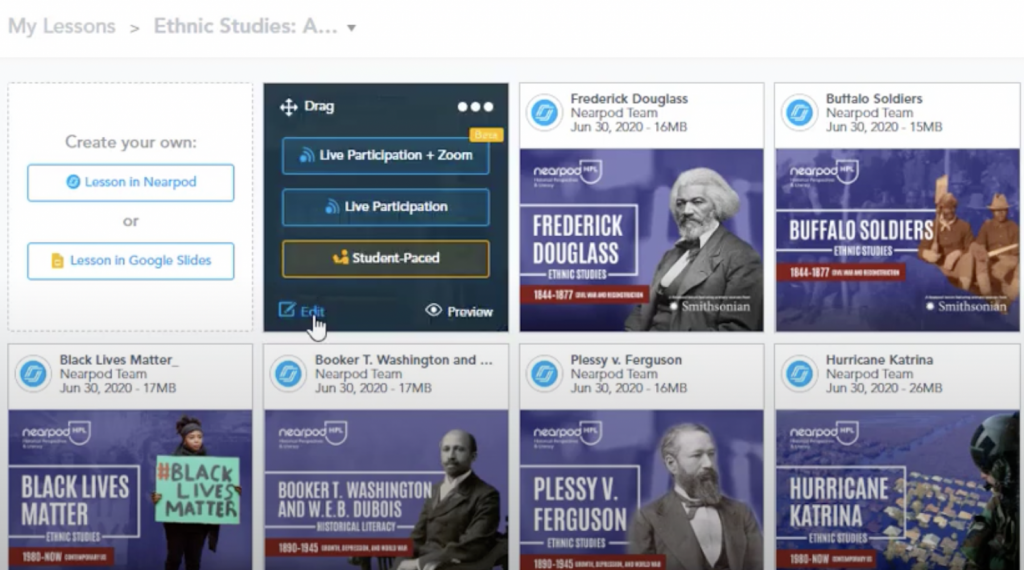This screenshot has width=1024, height=570.
Task: Launch Live Participation + Zoom
Action: 385,155
